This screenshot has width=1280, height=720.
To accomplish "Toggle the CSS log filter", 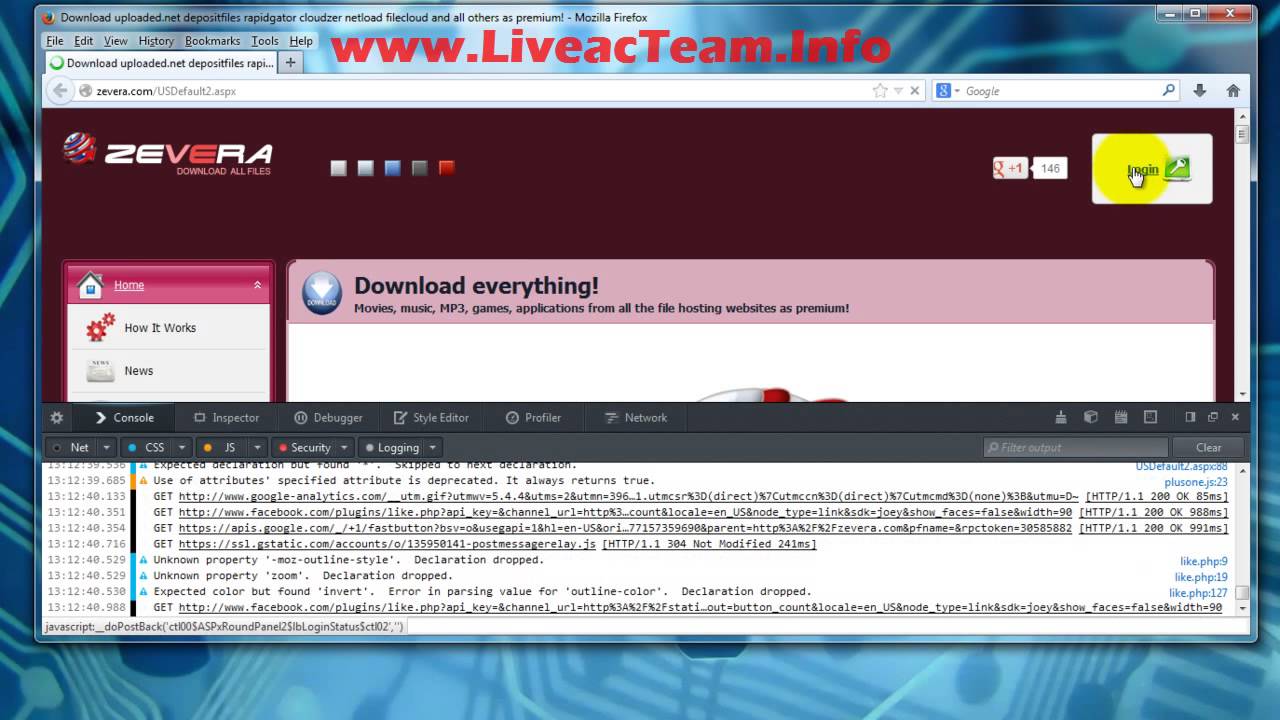I will (x=146, y=447).
